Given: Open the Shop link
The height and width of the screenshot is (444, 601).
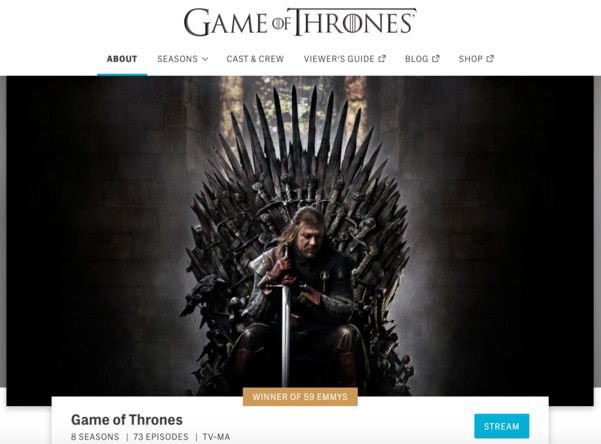Looking at the screenshot, I should tap(470, 59).
